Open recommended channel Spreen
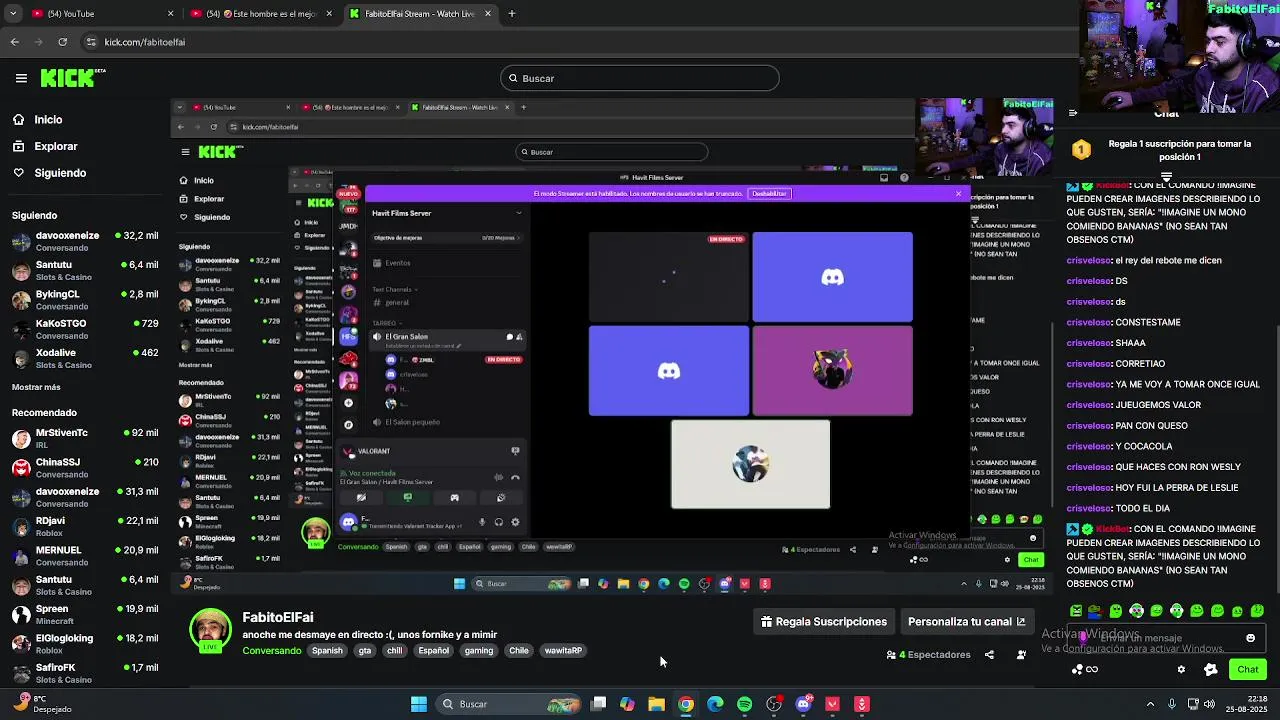Image resolution: width=1280 pixels, height=720 pixels. (85, 614)
